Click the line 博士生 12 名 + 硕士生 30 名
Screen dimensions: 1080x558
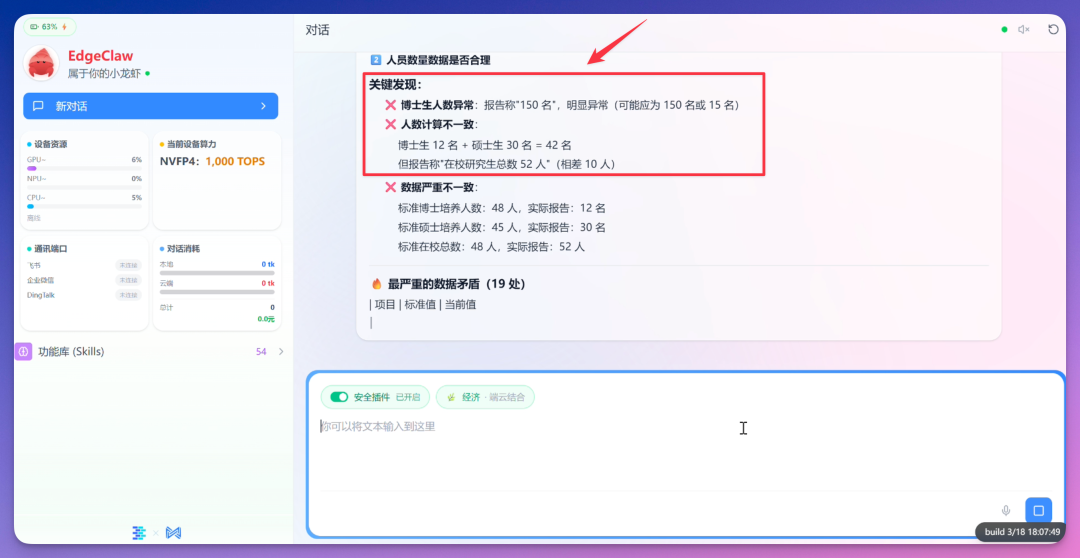[x=485, y=145]
